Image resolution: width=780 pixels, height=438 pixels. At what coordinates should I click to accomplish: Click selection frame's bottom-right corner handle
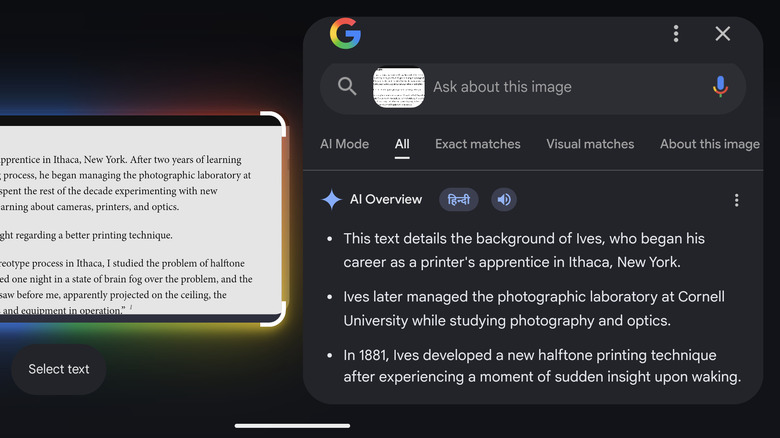point(275,316)
